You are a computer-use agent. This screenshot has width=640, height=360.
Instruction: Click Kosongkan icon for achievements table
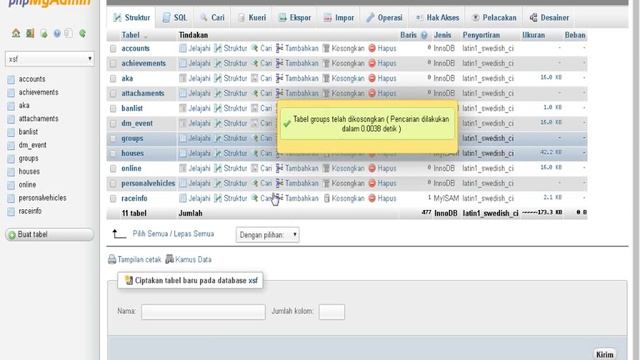tap(326, 63)
